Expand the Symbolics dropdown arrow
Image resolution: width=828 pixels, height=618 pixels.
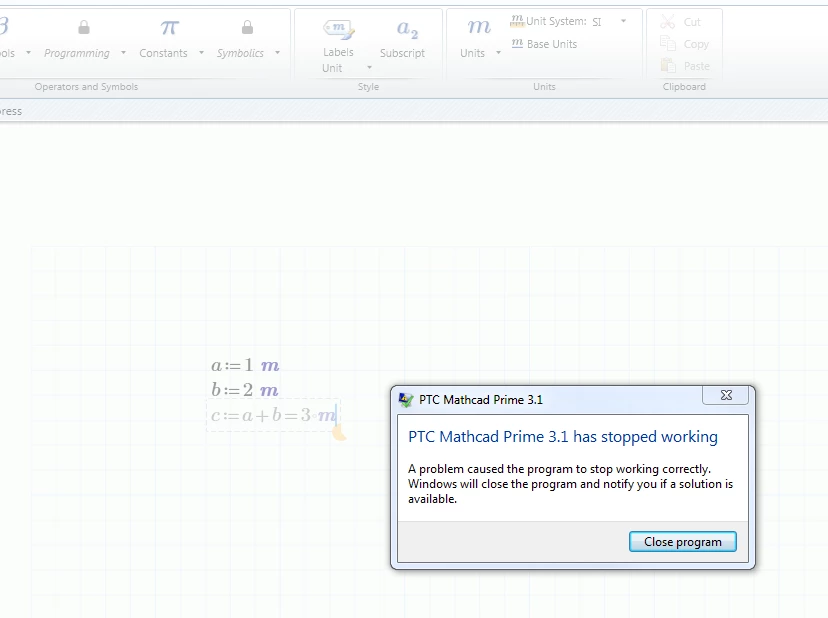[x=277, y=53]
